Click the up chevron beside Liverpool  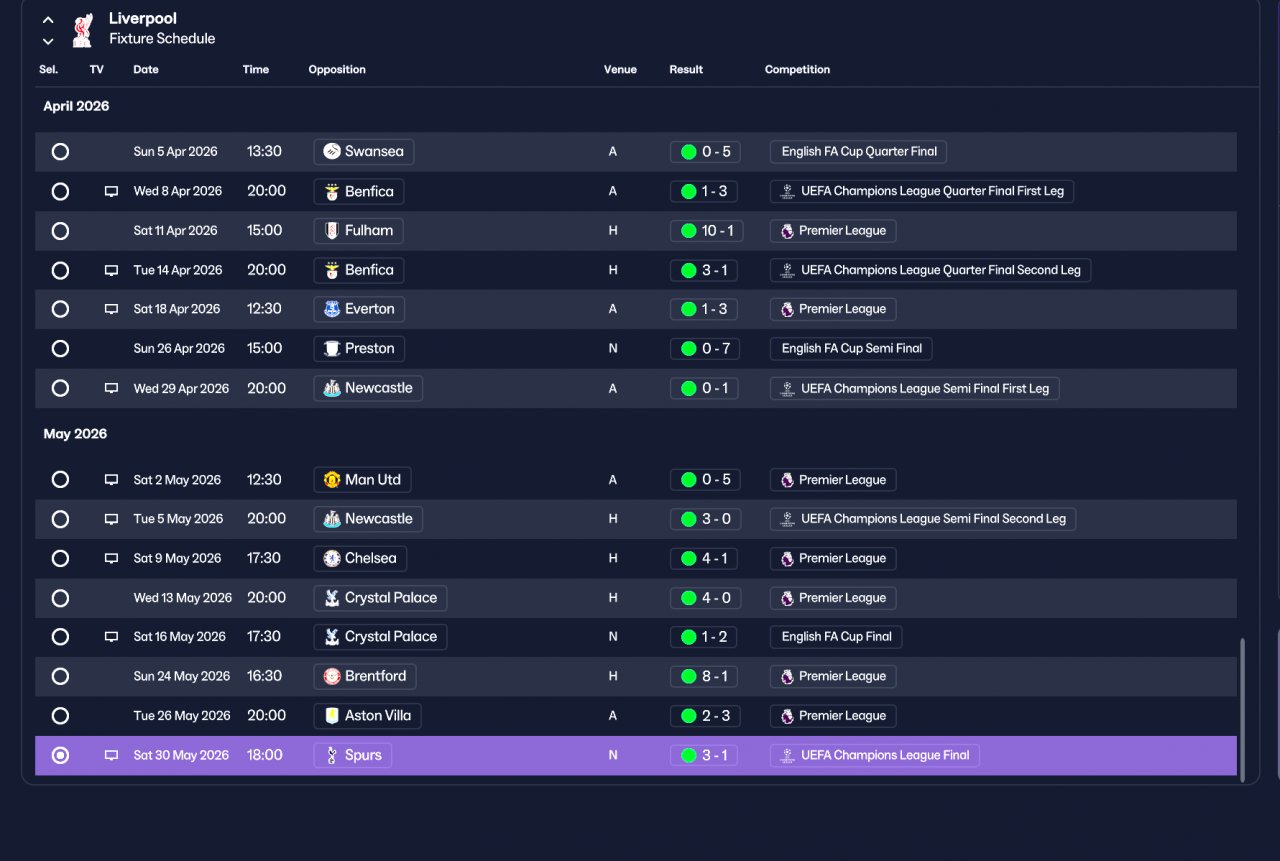48,20
